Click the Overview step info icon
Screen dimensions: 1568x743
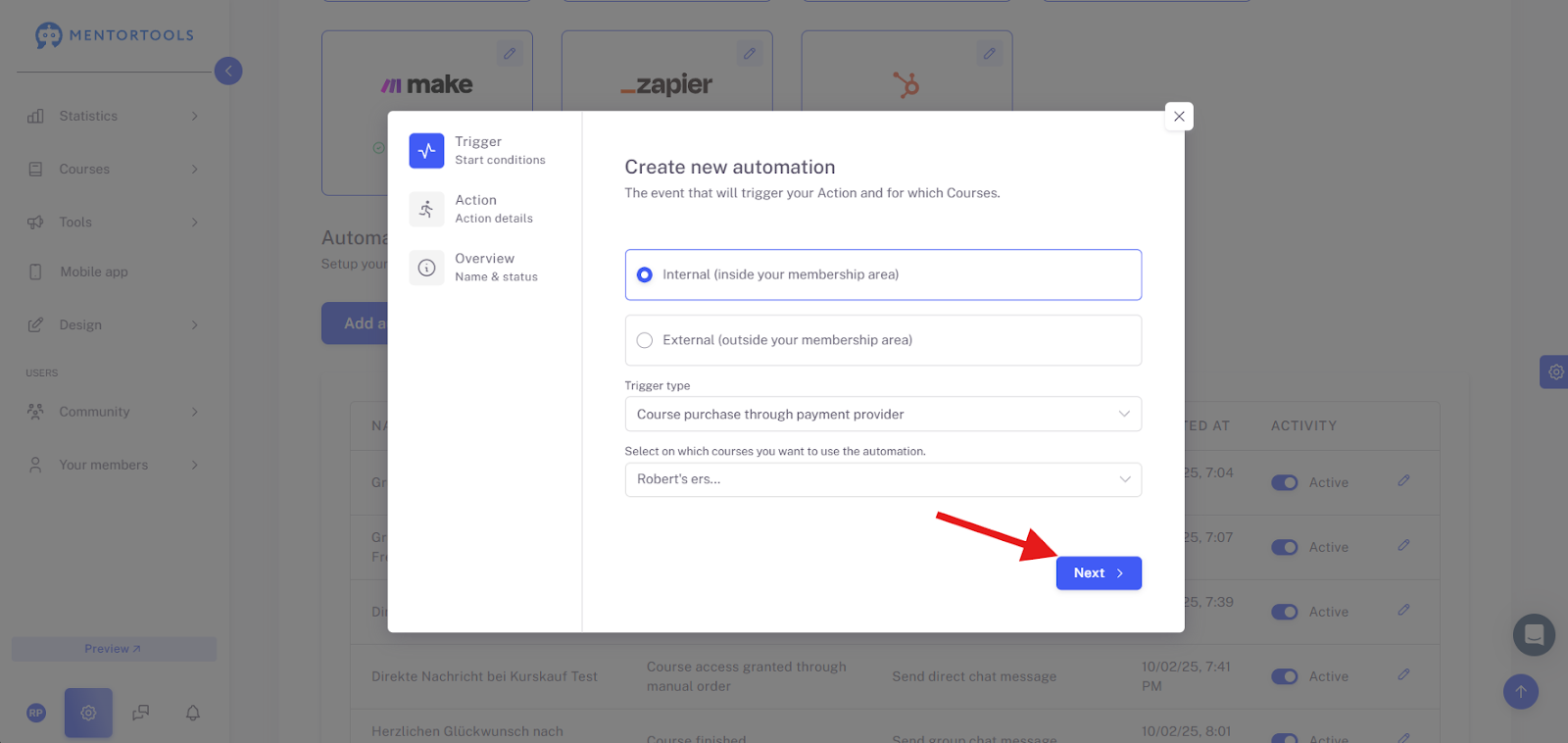[x=426, y=268]
